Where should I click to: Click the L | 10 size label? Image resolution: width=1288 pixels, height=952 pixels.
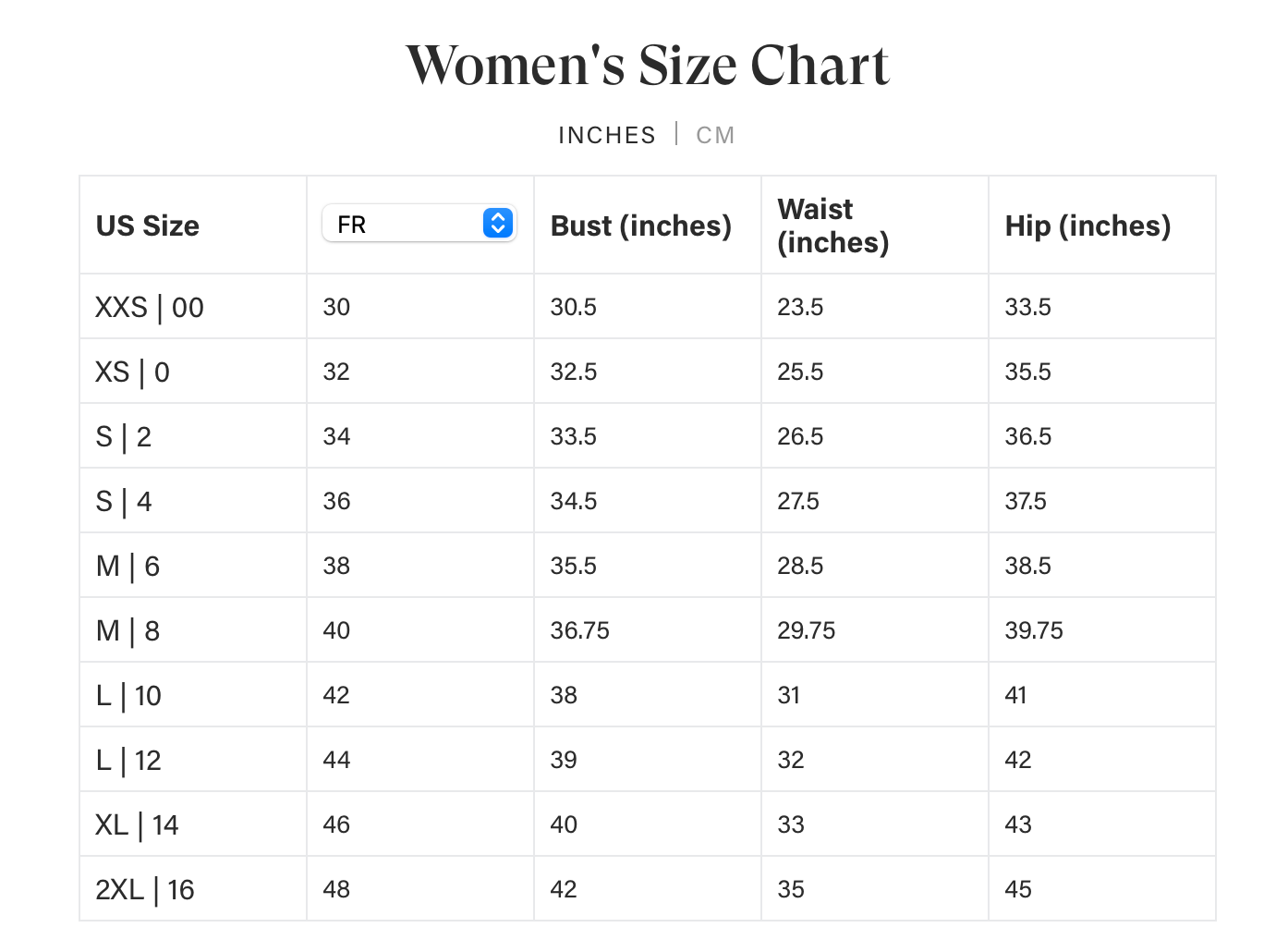128,695
